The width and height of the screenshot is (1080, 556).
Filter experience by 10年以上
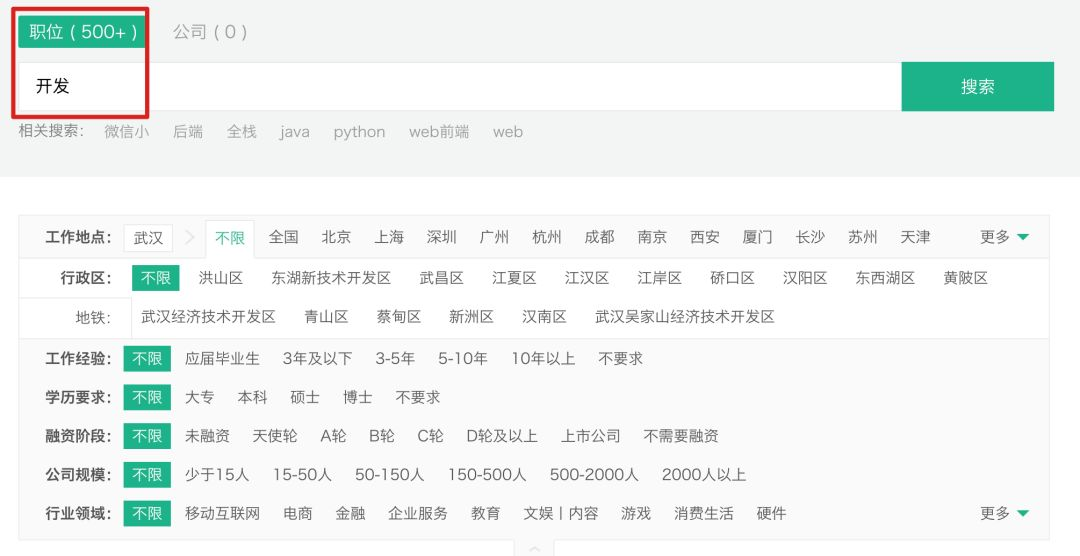(x=543, y=358)
